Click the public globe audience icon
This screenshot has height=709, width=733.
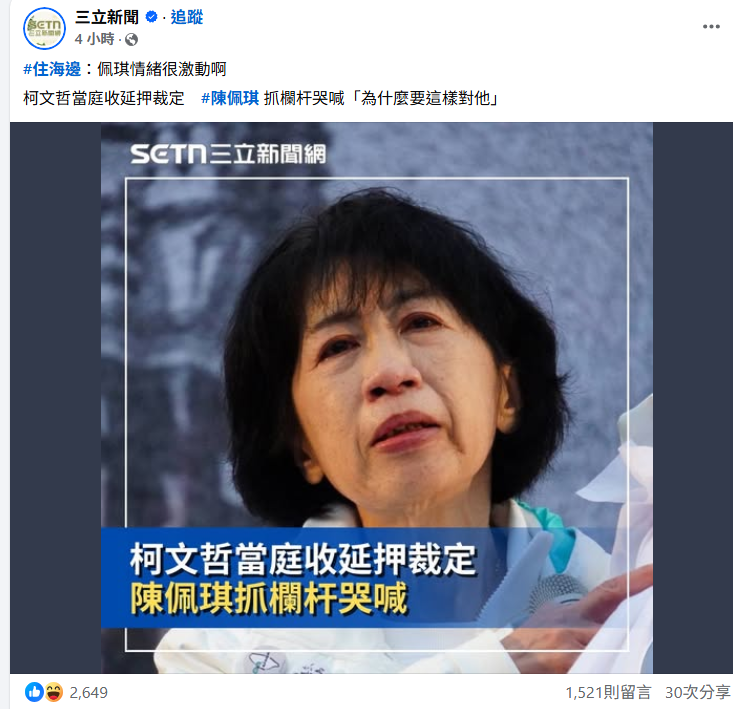click(131, 39)
